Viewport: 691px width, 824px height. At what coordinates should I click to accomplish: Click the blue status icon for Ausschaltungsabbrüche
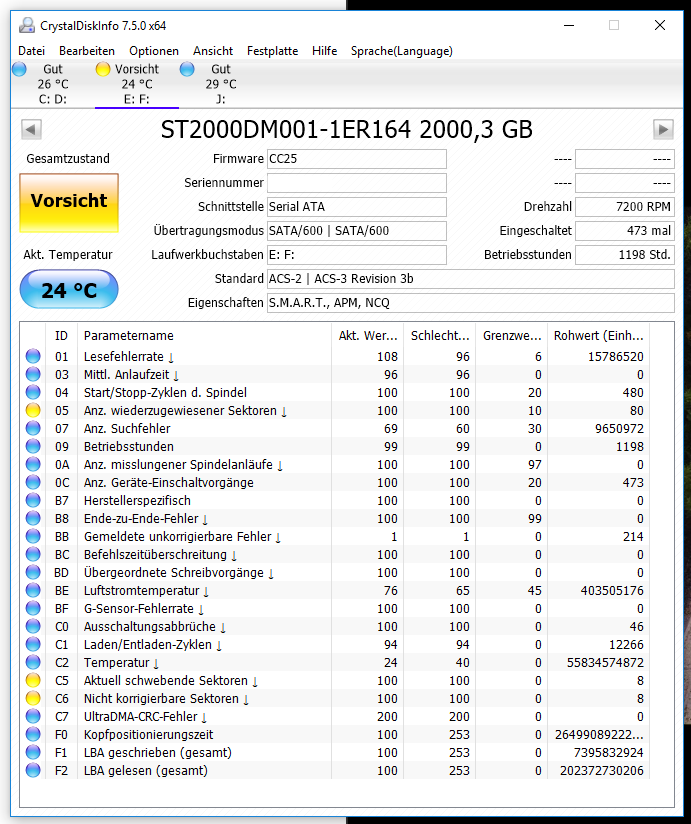pyautogui.click(x=33, y=626)
